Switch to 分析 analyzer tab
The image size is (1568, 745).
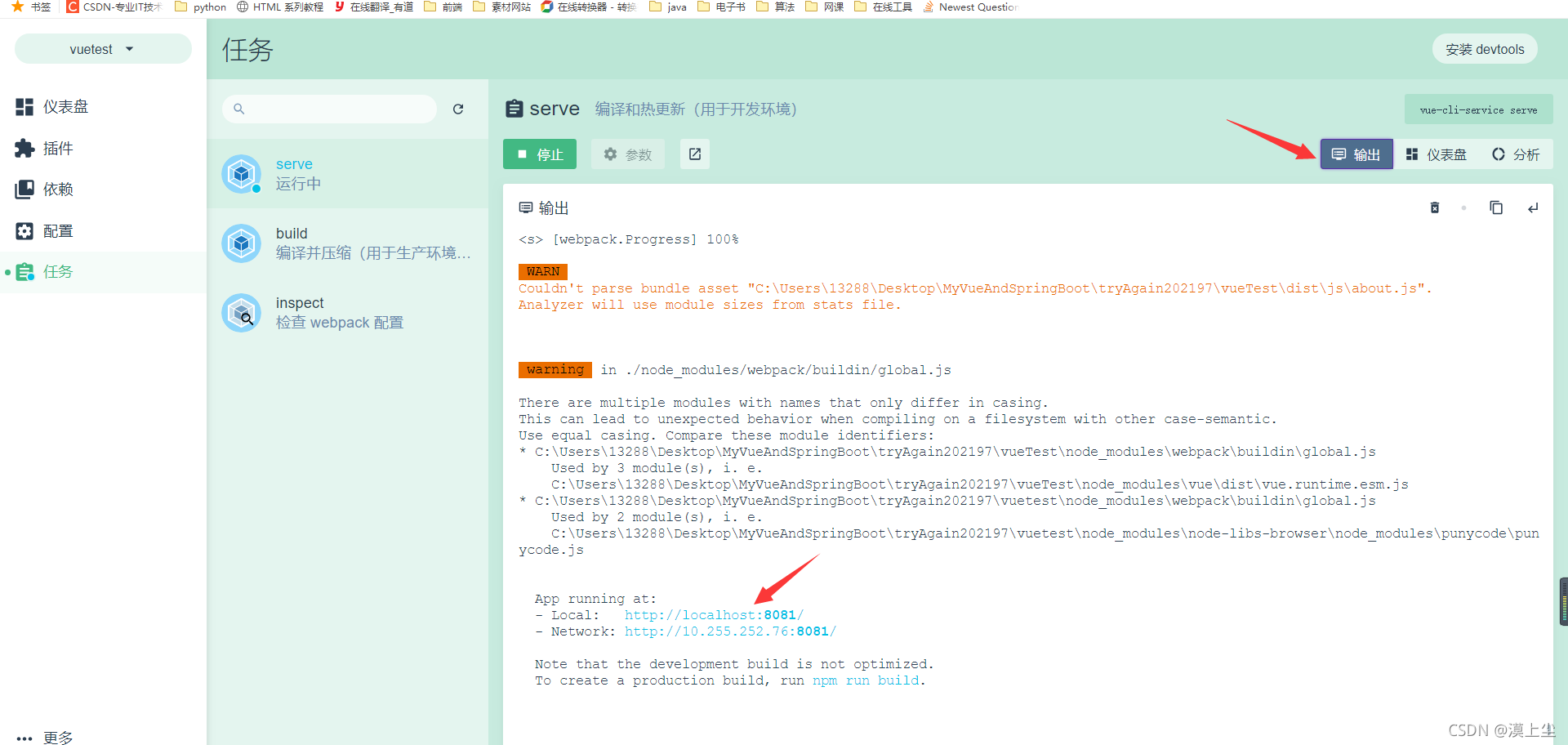pyautogui.click(x=1516, y=154)
